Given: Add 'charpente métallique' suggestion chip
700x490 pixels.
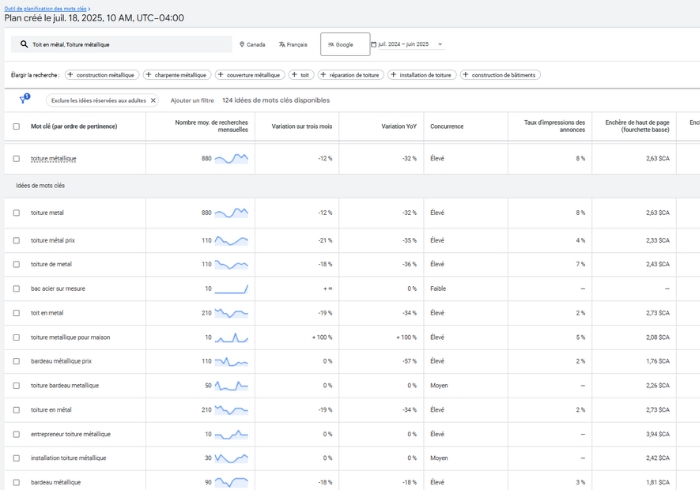Looking at the screenshot, I should point(177,75).
